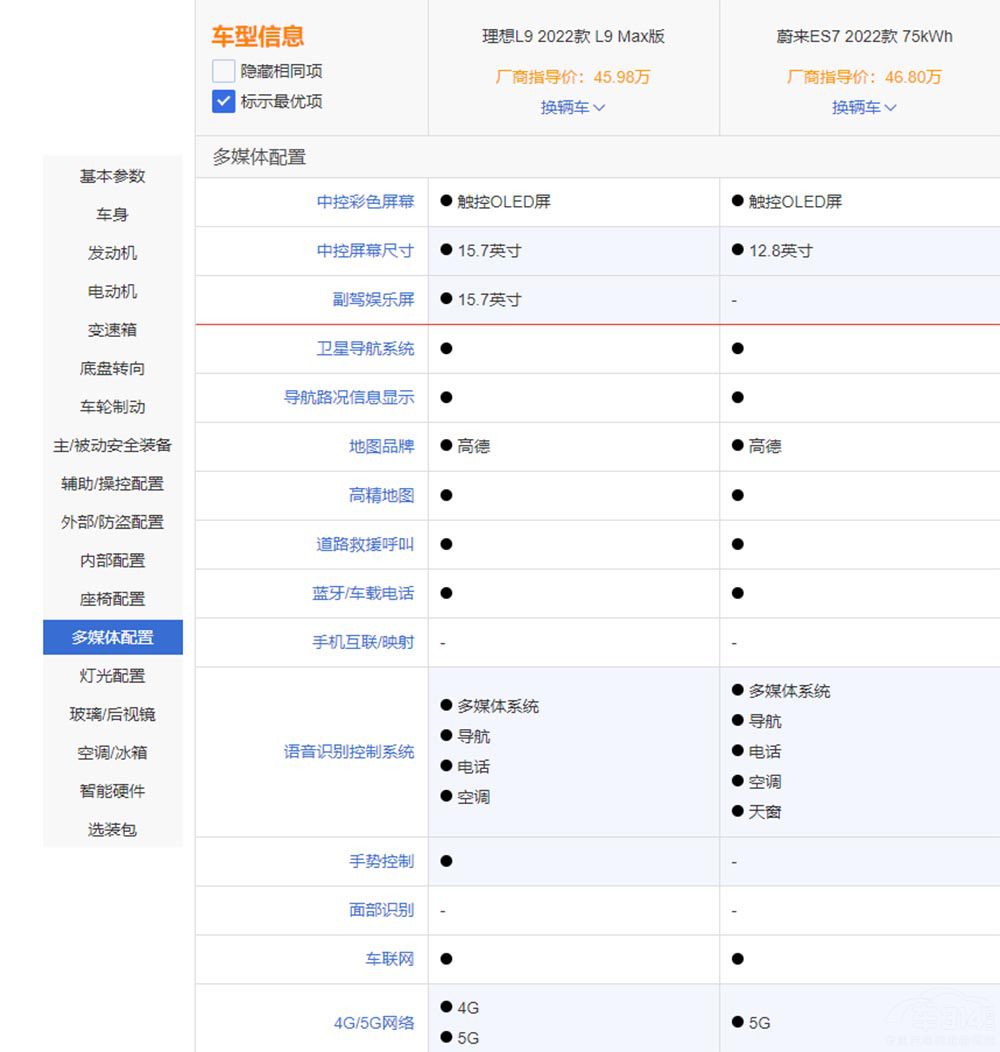Jump to 灯光配置 in sidebar
The width and height of the screenshot is (1000, 1052).
113,676
